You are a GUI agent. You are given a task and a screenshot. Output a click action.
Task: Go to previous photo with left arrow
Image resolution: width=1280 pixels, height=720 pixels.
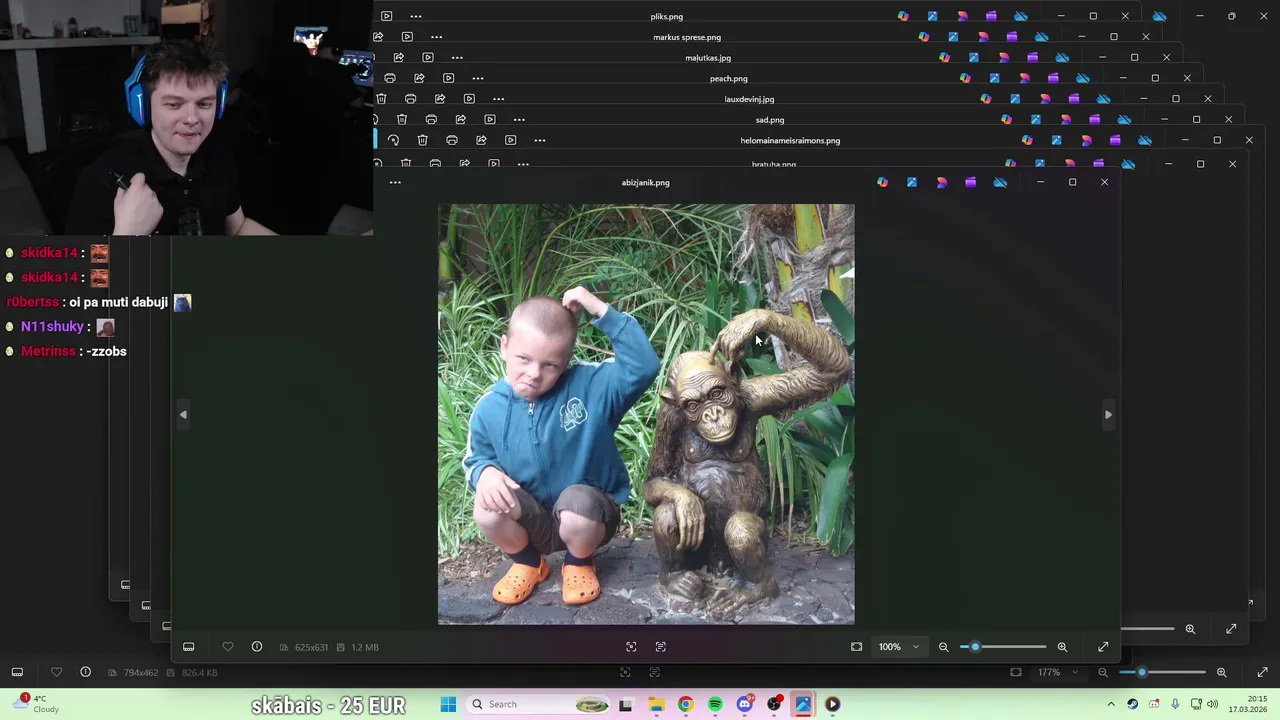pos(183,414)
